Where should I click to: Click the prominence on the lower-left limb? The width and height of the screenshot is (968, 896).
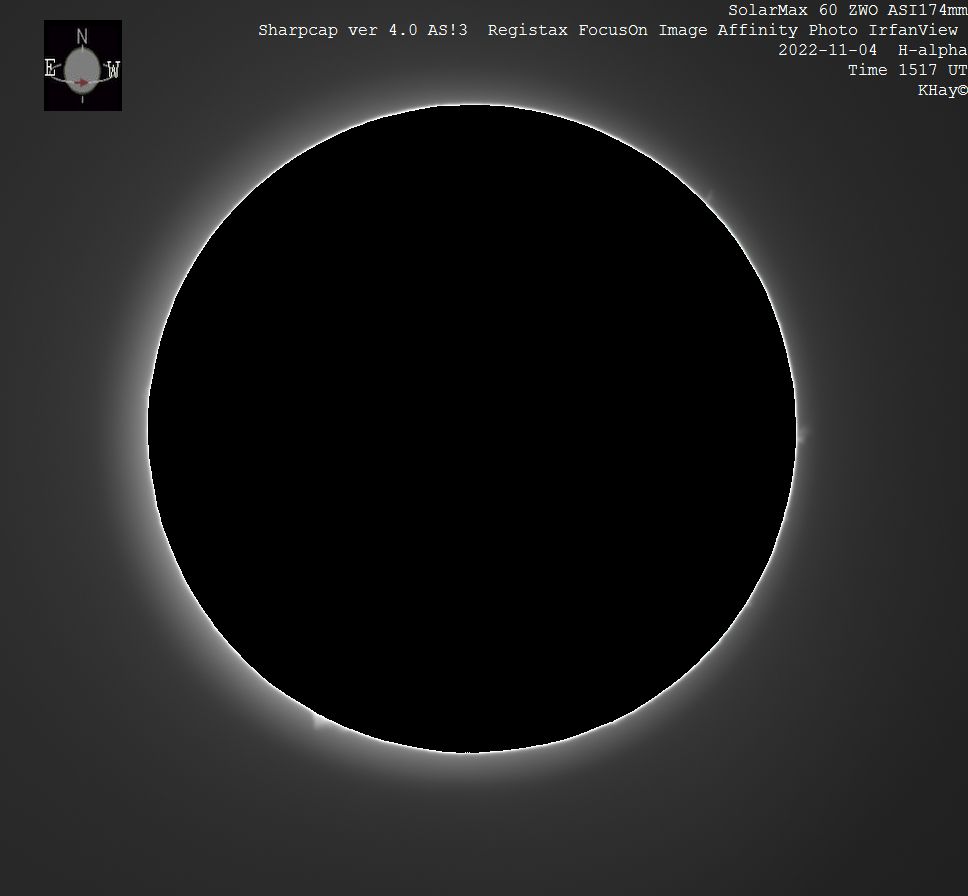click(319, 718)
